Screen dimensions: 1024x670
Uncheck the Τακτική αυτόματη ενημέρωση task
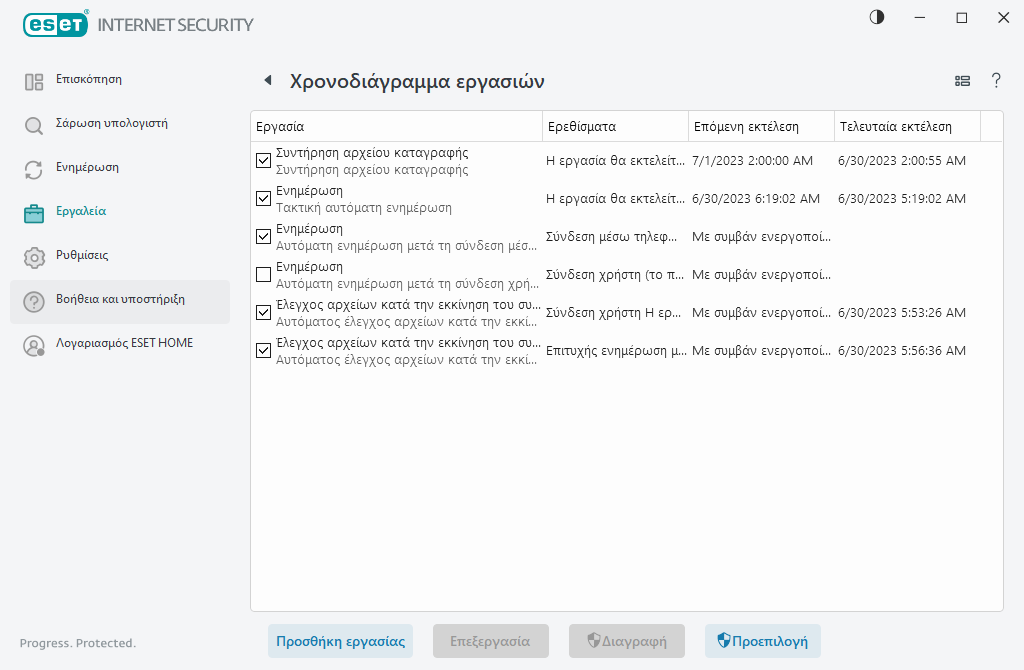264,198
